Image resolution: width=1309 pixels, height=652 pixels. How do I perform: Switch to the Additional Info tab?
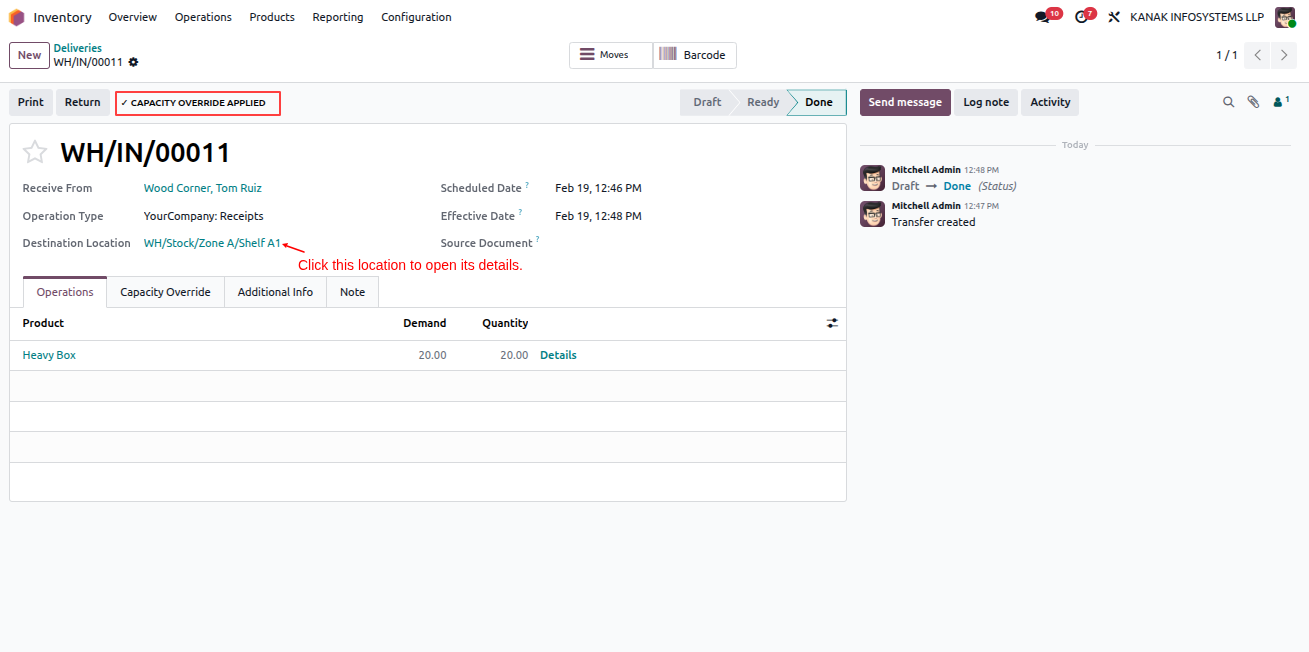[275, 292]
